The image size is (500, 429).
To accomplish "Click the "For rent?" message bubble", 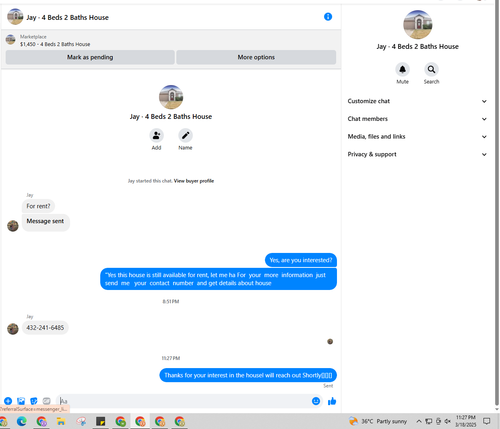I will 38,206.
